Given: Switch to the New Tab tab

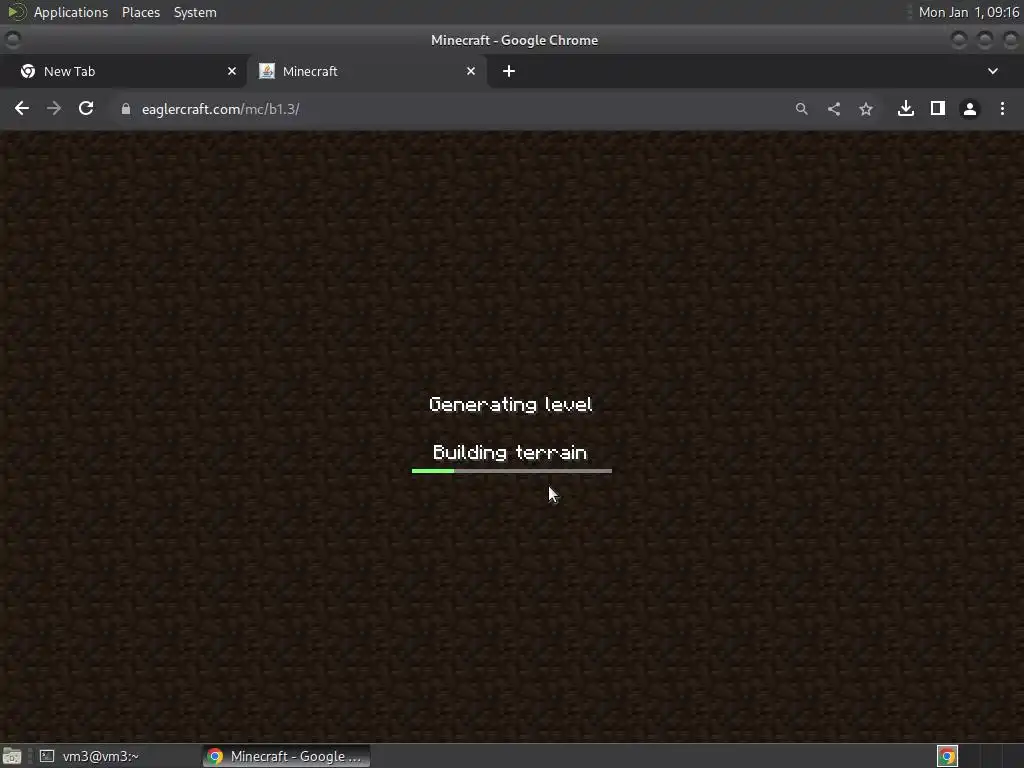Looking at the screenshot, I should click(x=123, y=71).
